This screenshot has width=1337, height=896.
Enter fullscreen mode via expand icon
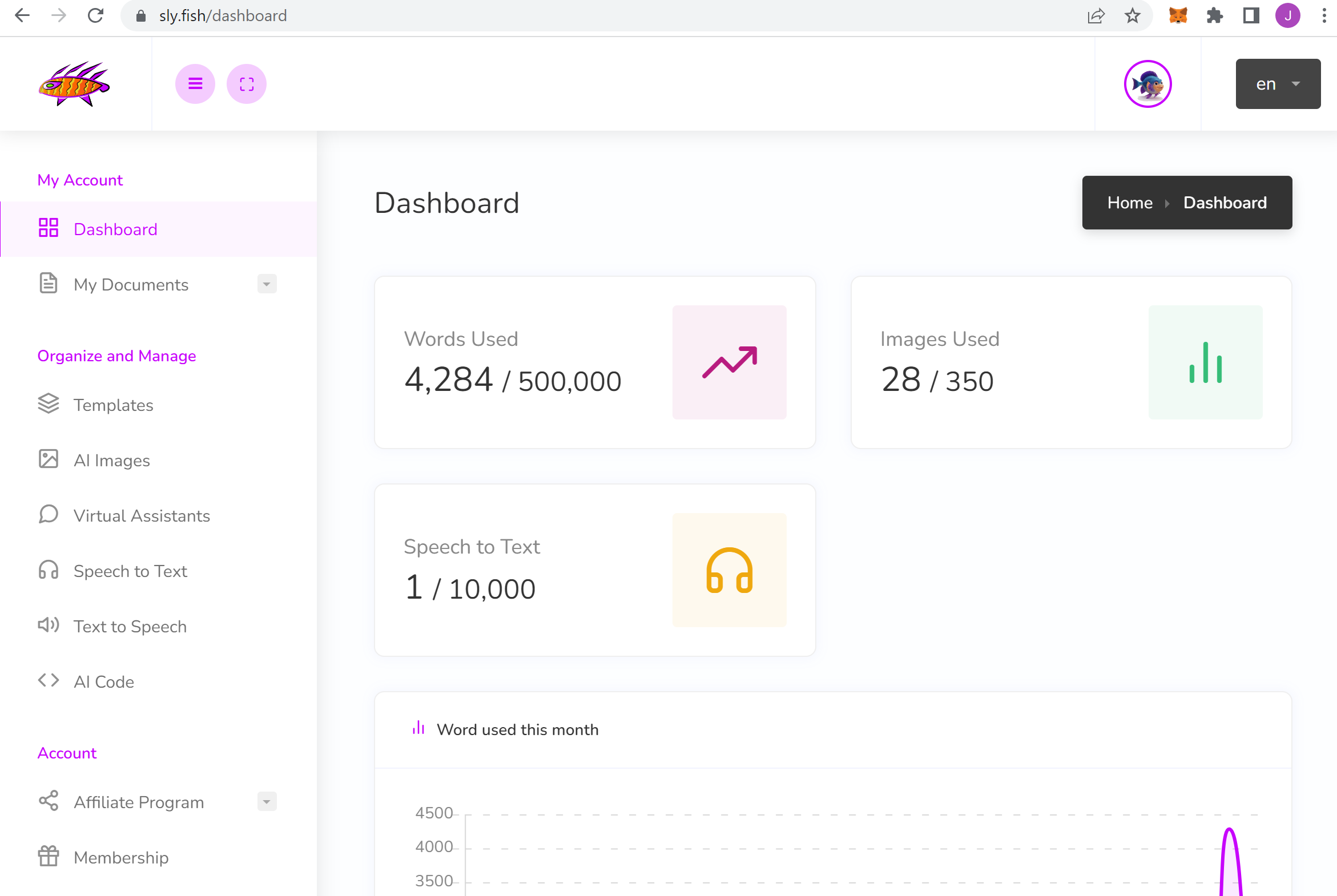point(247,84)
